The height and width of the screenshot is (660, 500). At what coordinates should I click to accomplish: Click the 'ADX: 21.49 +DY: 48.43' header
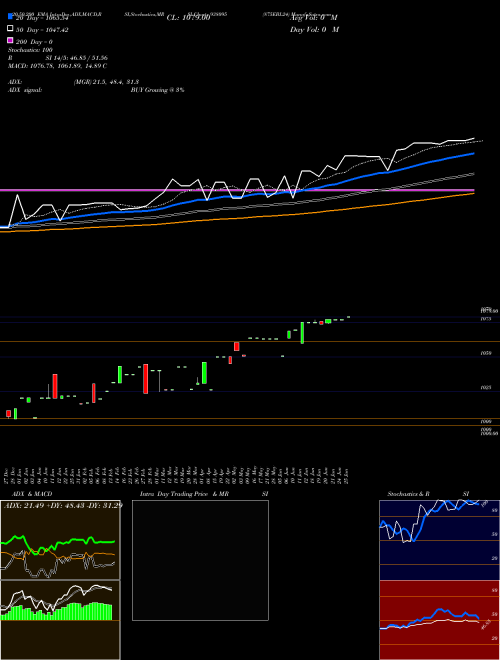tap(63, 505)
